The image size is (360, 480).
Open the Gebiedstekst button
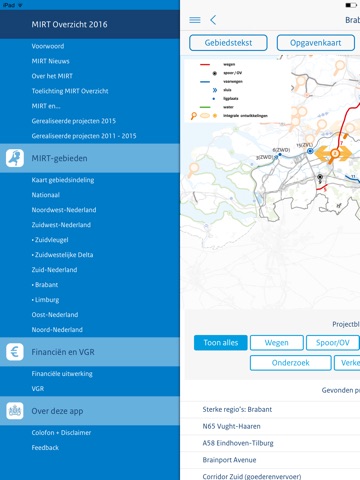coord(228,43)
